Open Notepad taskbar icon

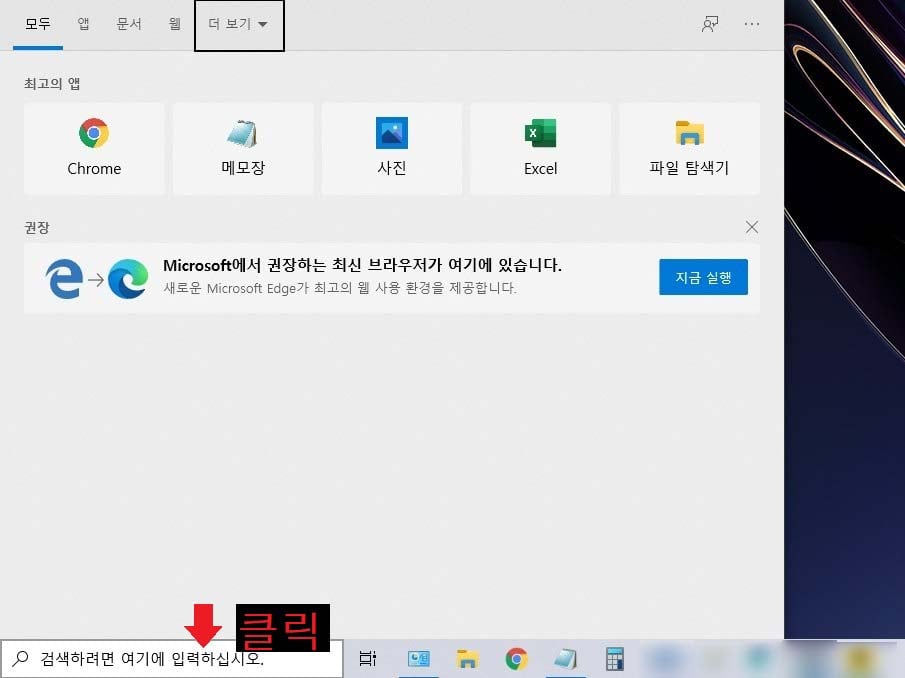(565, 658)
